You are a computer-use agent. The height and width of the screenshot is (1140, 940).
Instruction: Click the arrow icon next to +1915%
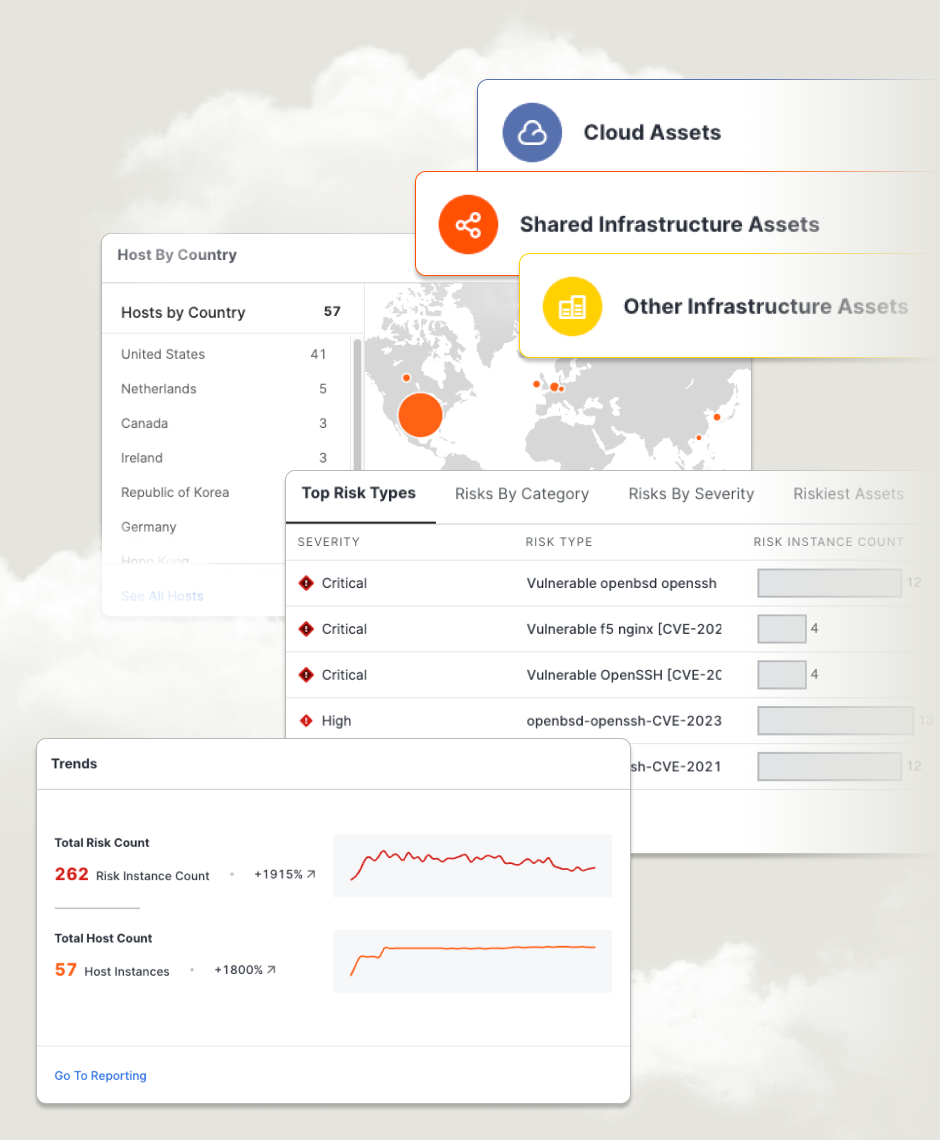click(311, 875)
